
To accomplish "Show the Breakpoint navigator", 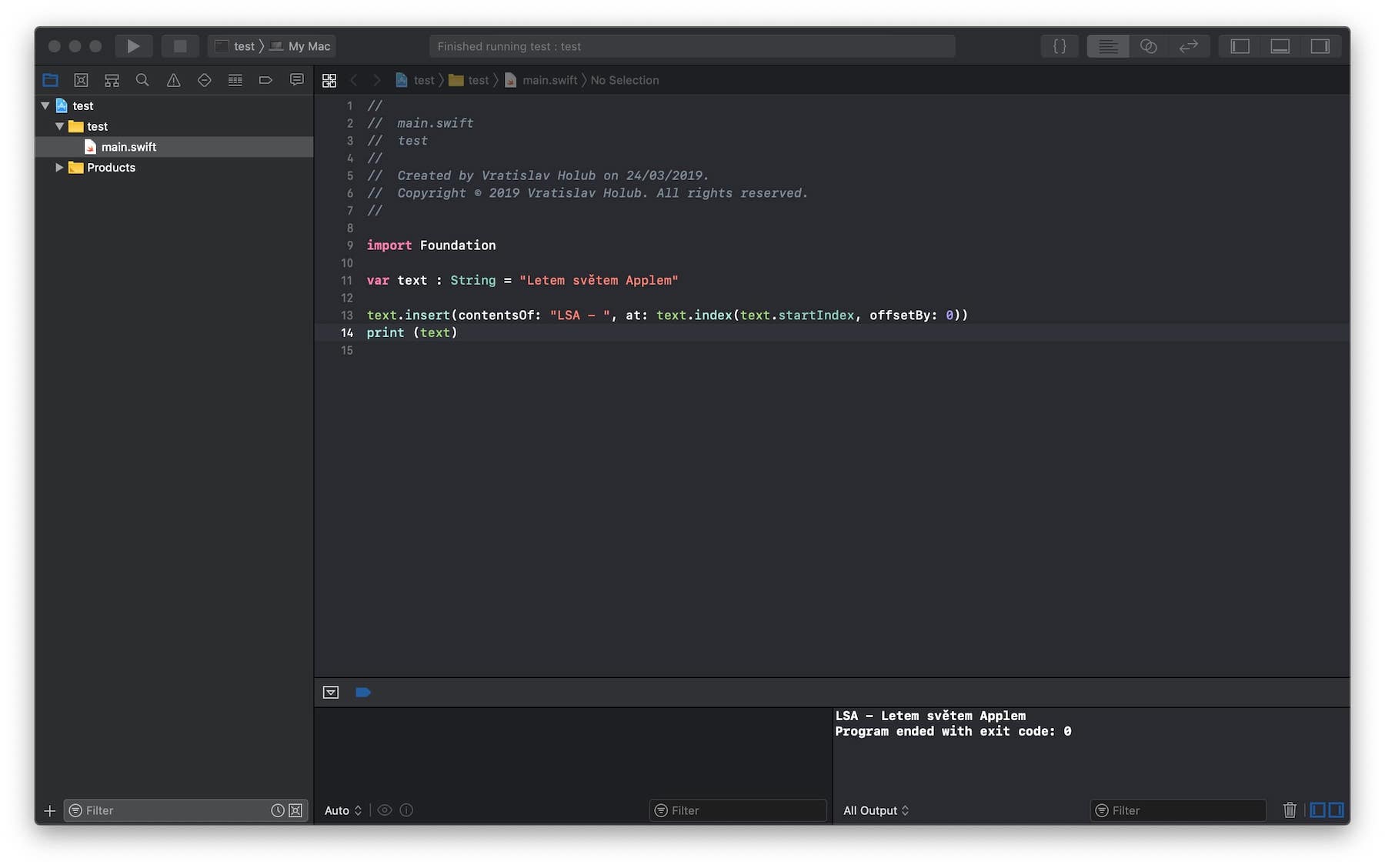I will pos(265,80).
